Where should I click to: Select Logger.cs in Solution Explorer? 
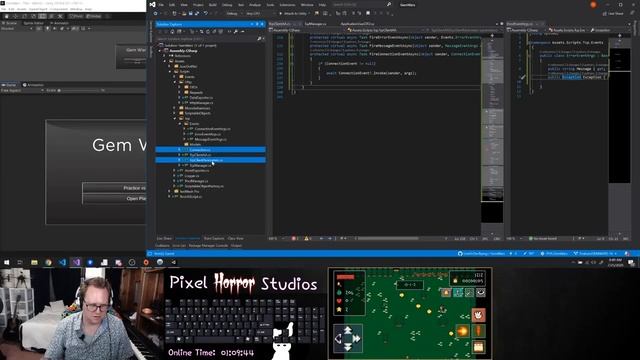pyautogui.click(x=192, y=176)
